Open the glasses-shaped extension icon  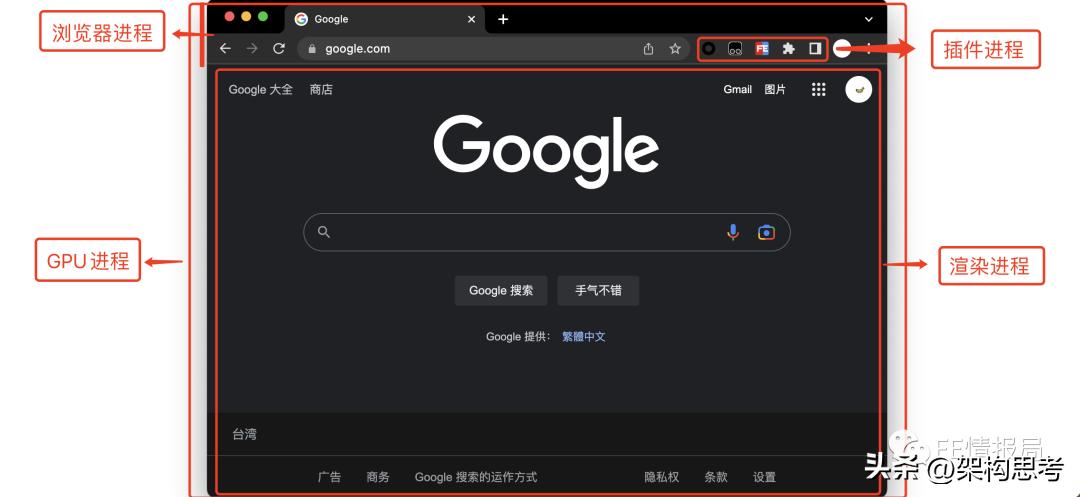point(735,49)
